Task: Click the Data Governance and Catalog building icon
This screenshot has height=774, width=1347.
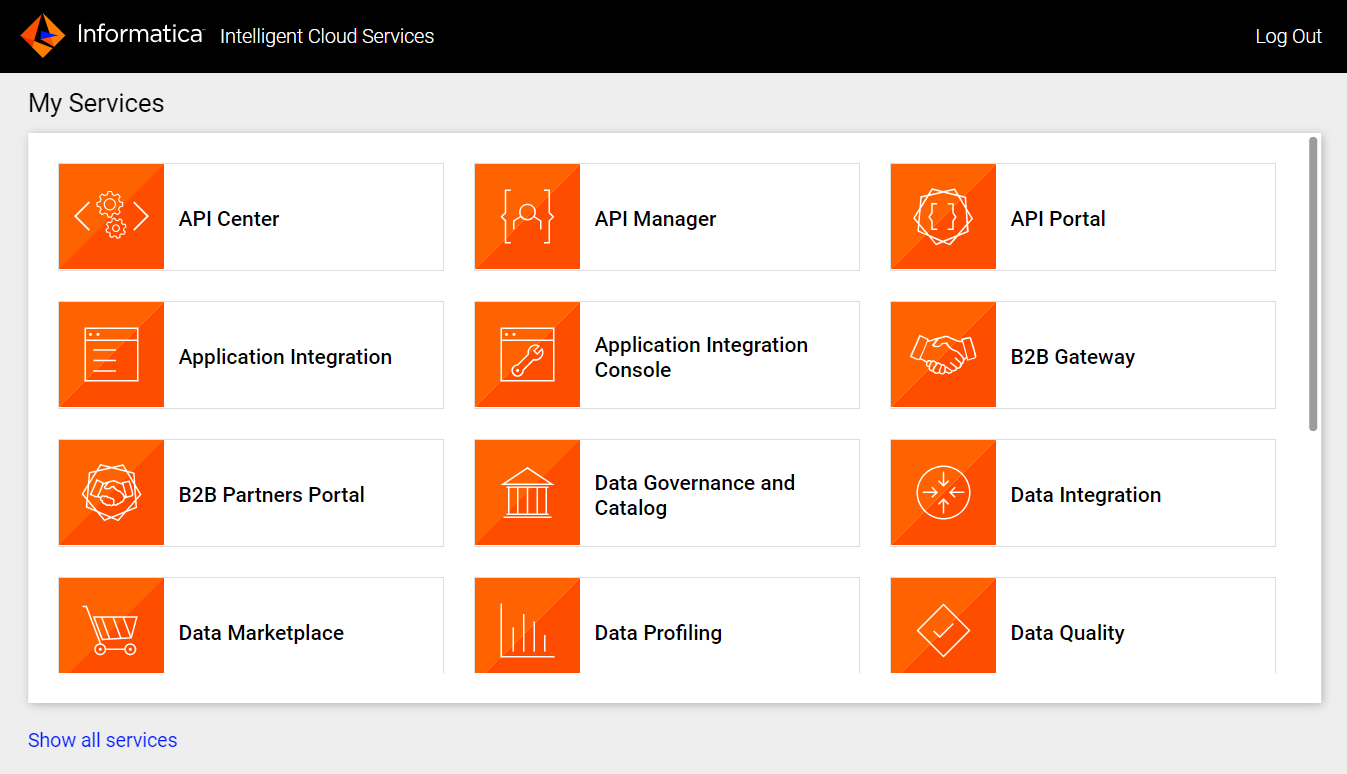Action: 527,493
